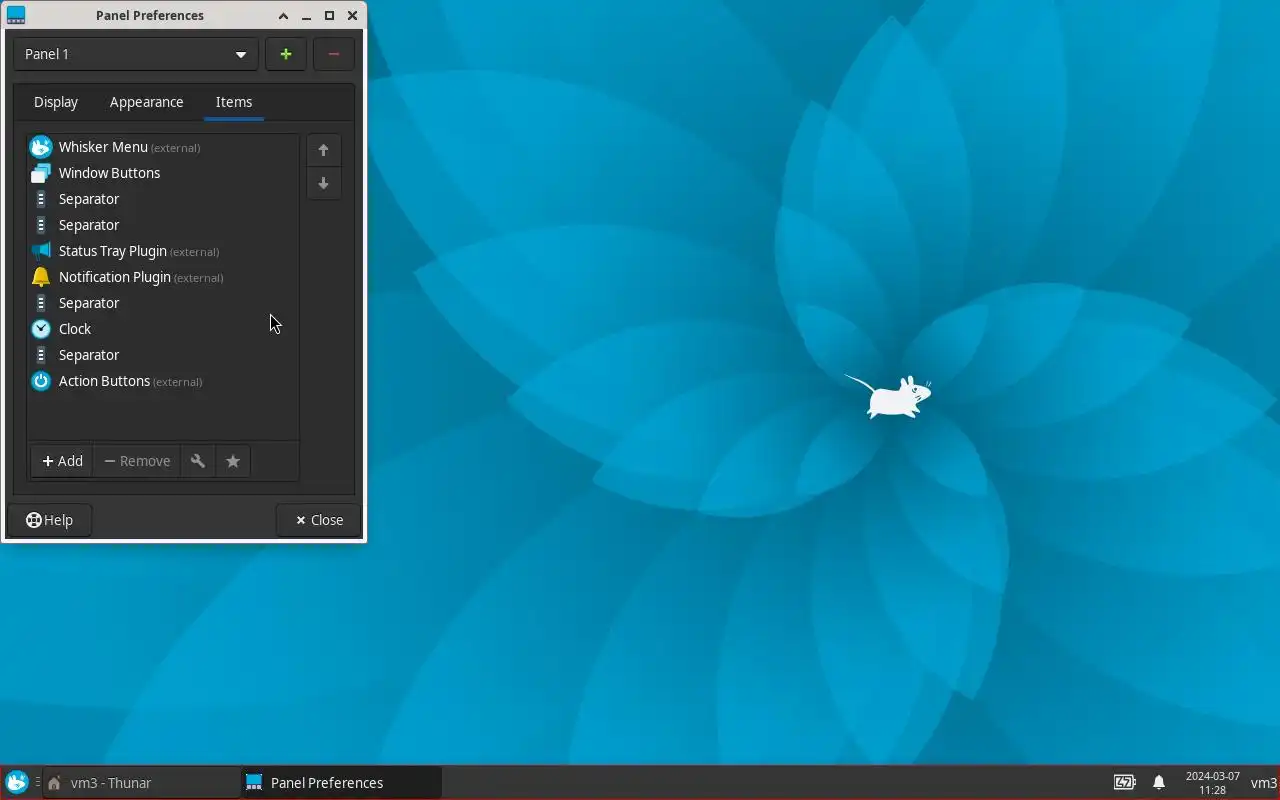This screenshot has height=800, width=1280.
Task: Click the vm3 user label on taskbar
Action: (1264, 783)
